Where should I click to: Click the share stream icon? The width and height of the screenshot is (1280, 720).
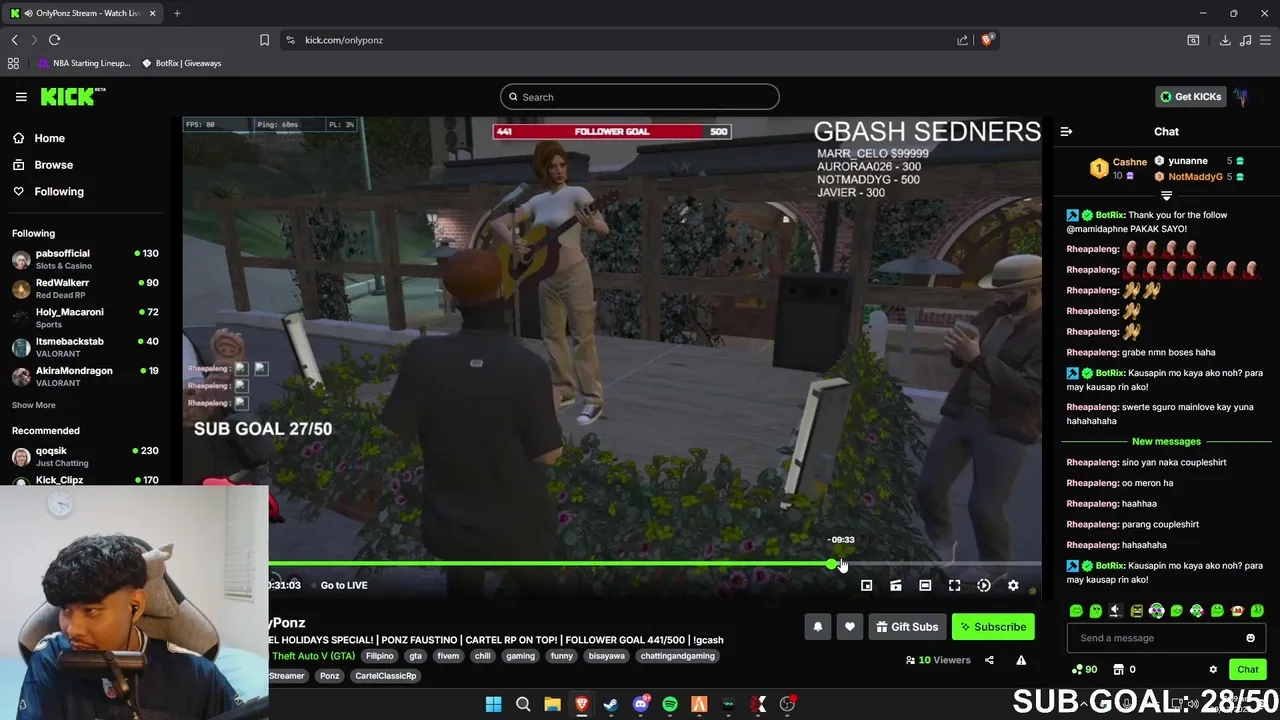pos(989,660)
